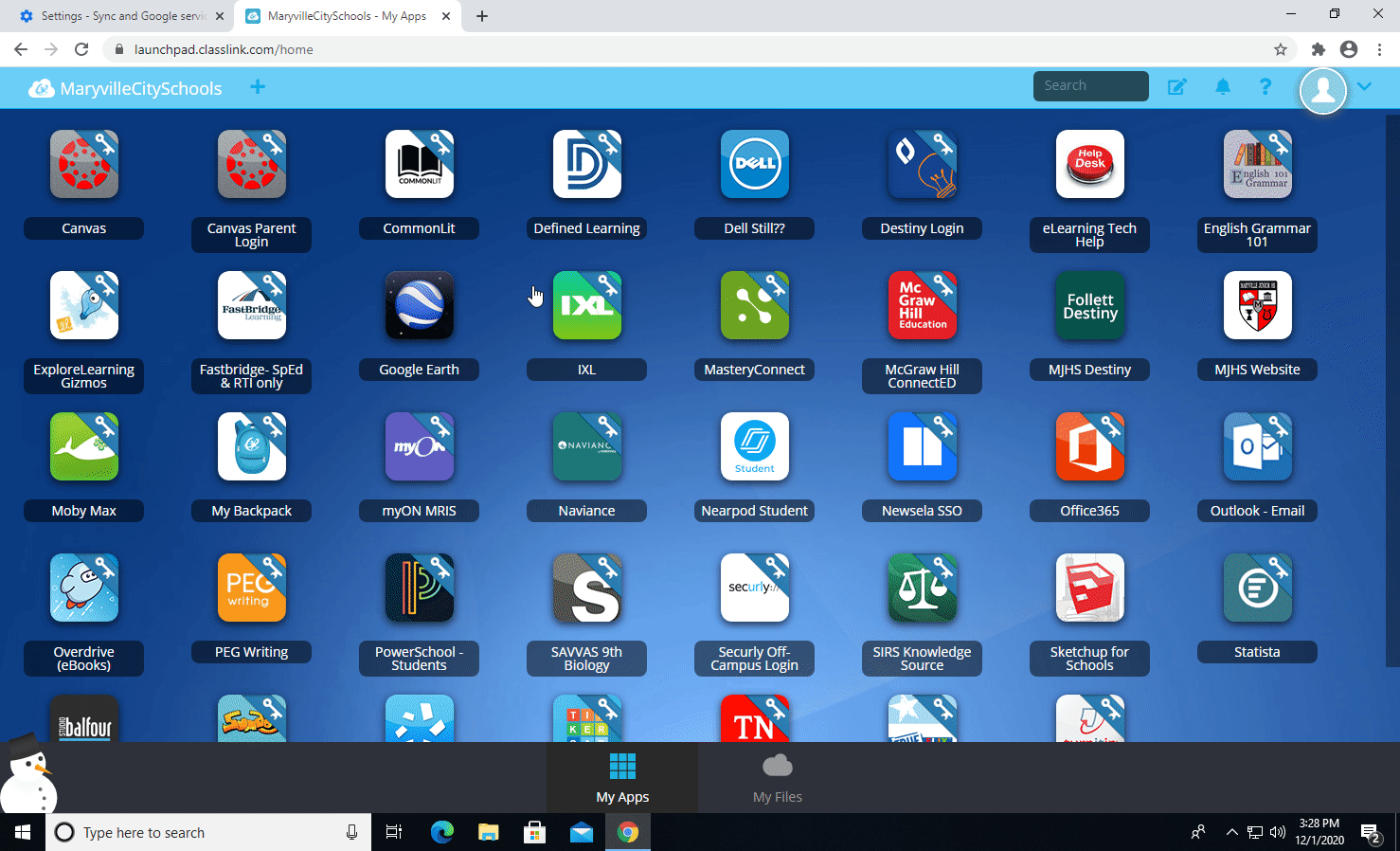Open the CommonLit app icon
Screen dimensions: 1400x851
(x=420, y=164)
